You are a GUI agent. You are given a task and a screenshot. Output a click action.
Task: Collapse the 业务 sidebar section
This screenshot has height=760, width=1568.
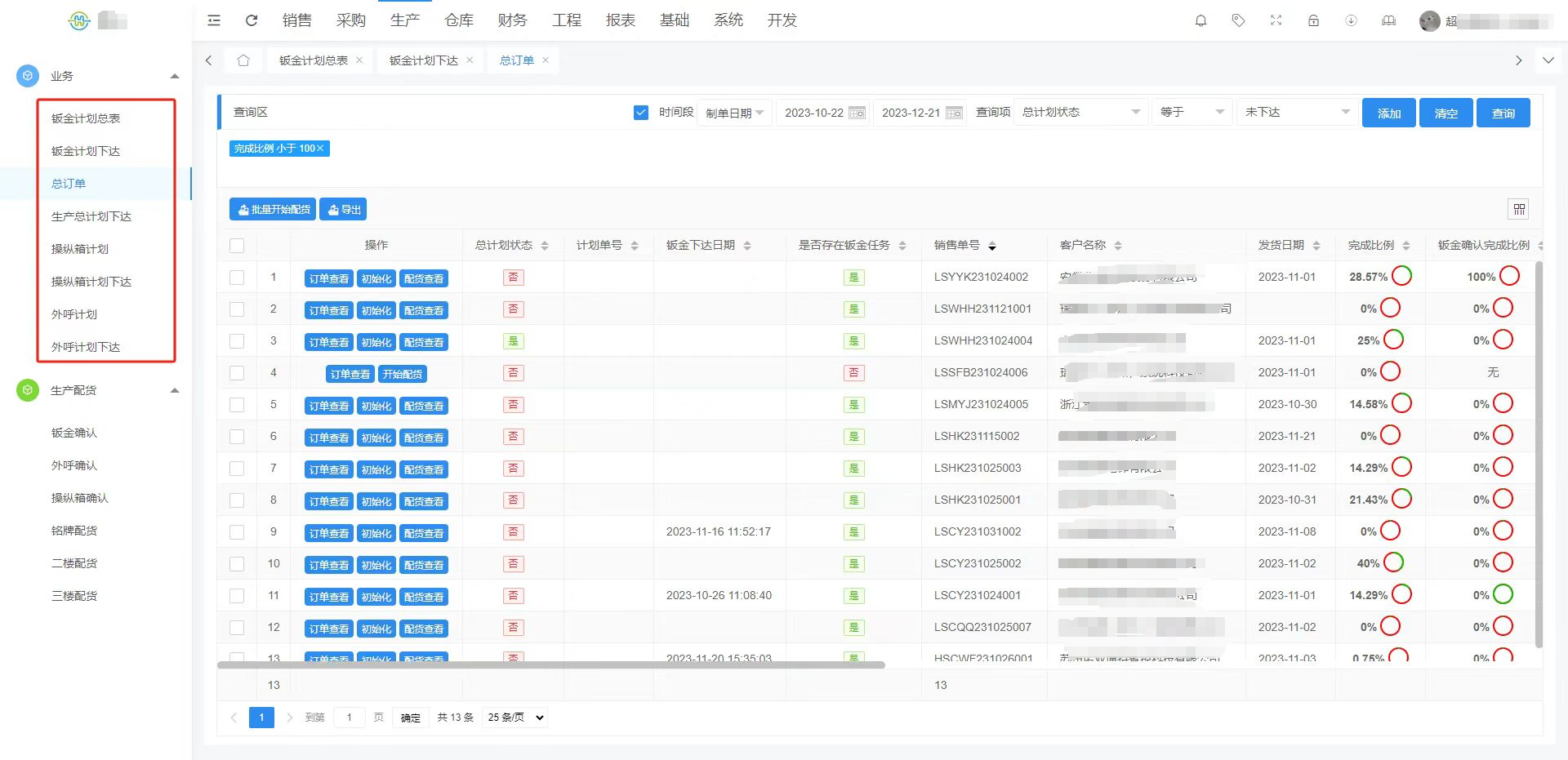(x=174, y=76)
